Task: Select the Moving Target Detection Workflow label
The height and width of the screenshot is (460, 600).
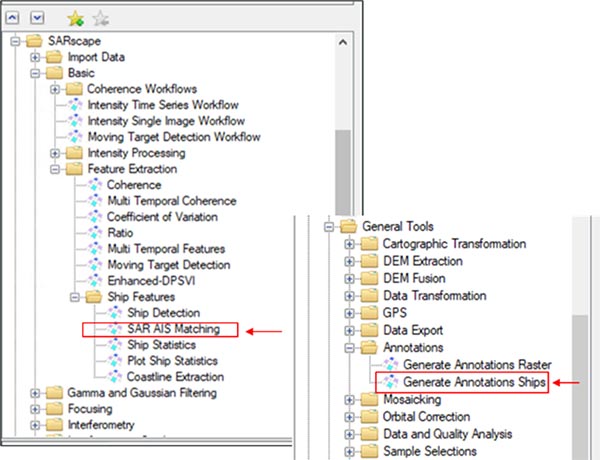Action: click(174, 137)
